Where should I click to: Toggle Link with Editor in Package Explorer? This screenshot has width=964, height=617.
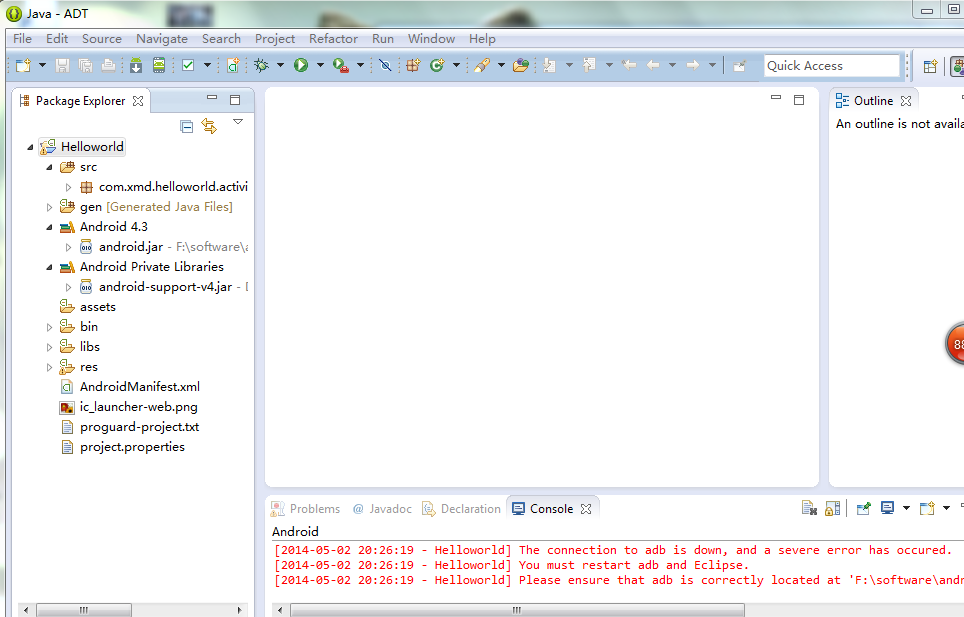click(x=209, y=127)
